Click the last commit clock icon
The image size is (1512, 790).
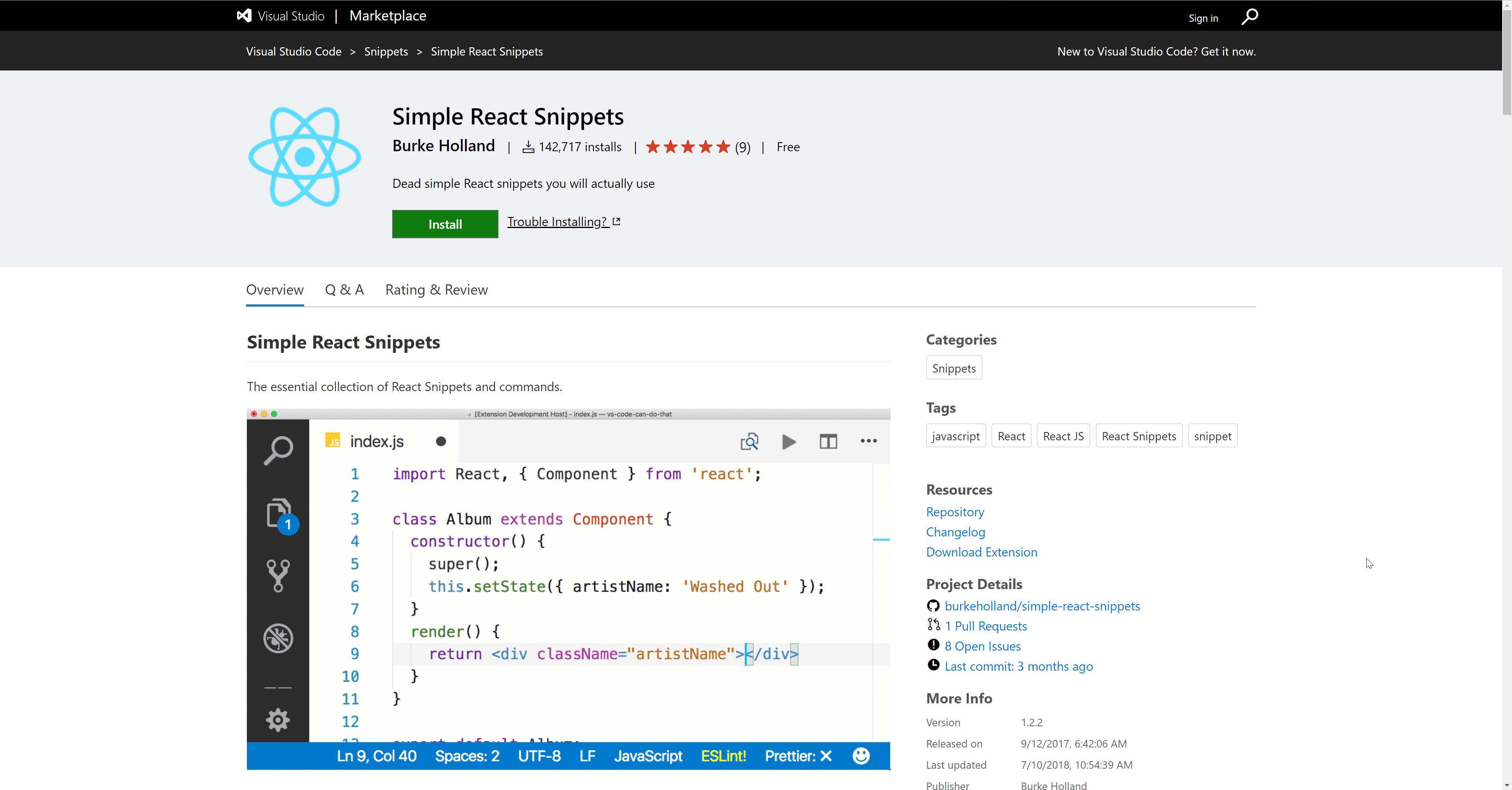[933, 665]
